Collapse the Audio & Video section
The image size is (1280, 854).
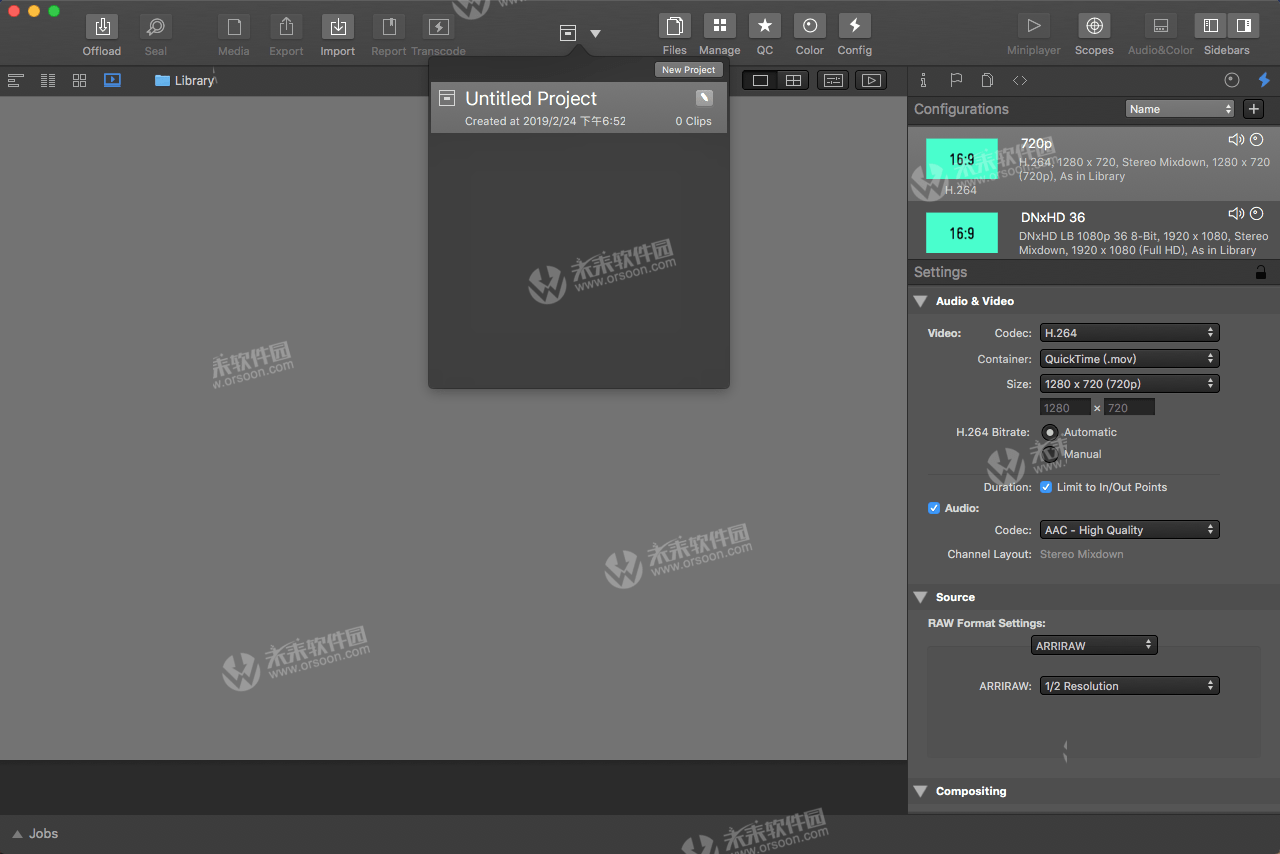(920, 301)
